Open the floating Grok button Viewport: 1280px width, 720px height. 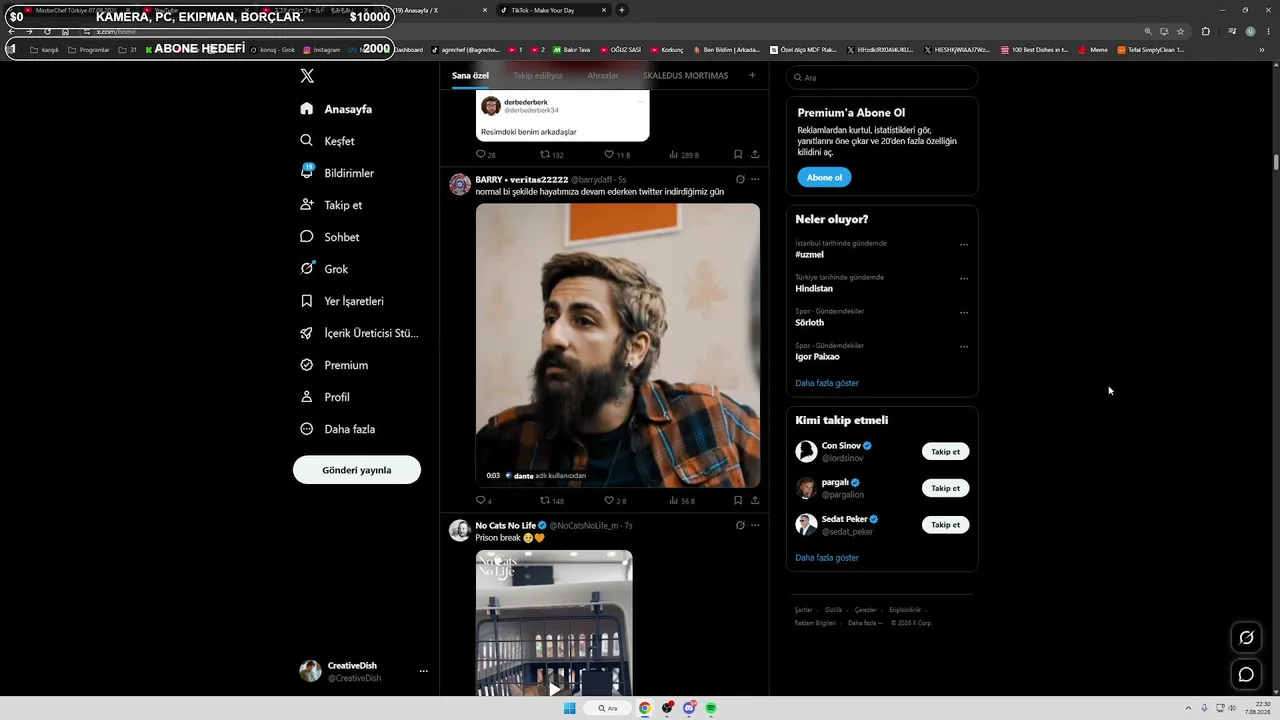(x=1246, y=638)
